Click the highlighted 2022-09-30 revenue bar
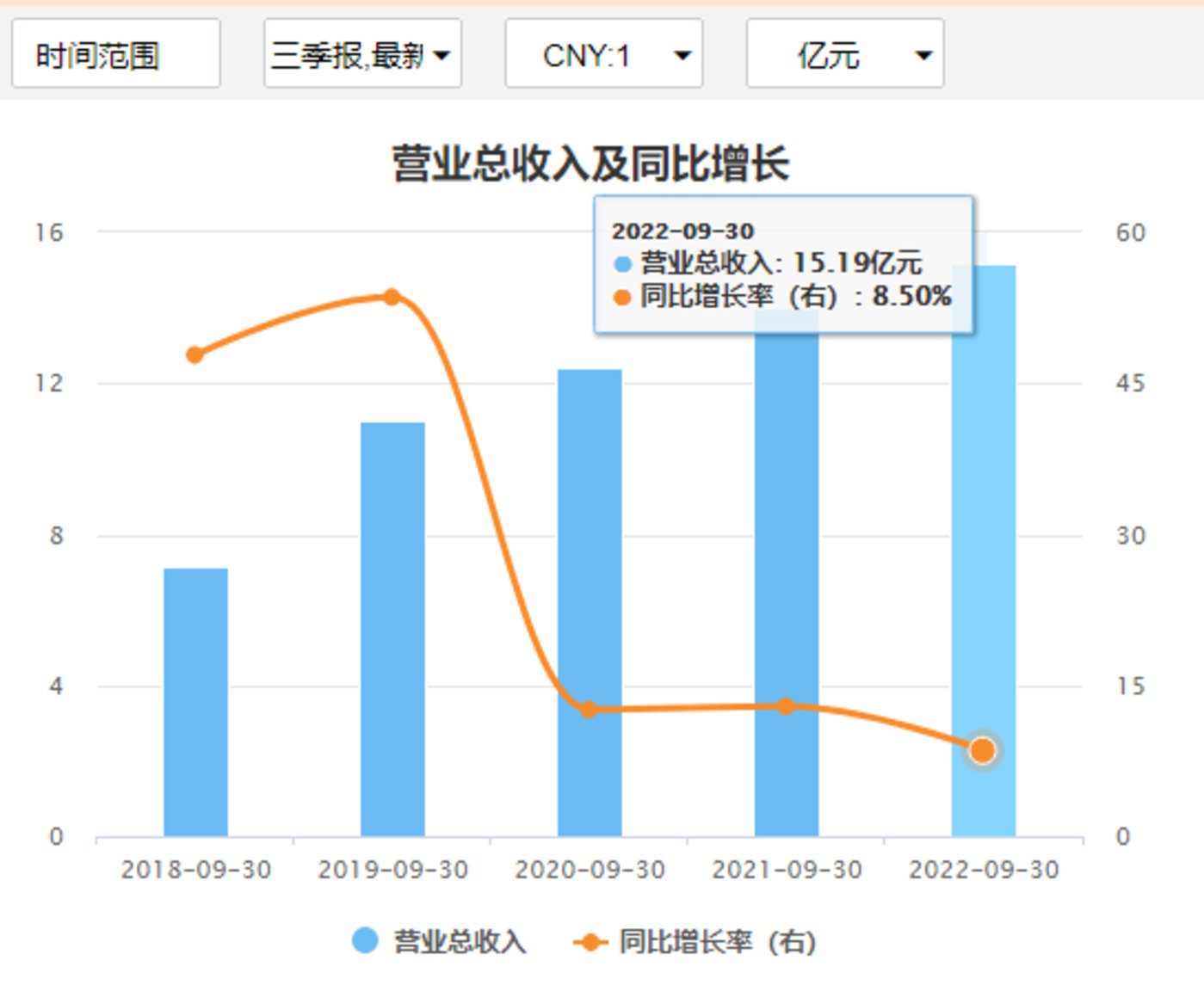Screen dimensions: 1204x991 [x=984, y=551]
